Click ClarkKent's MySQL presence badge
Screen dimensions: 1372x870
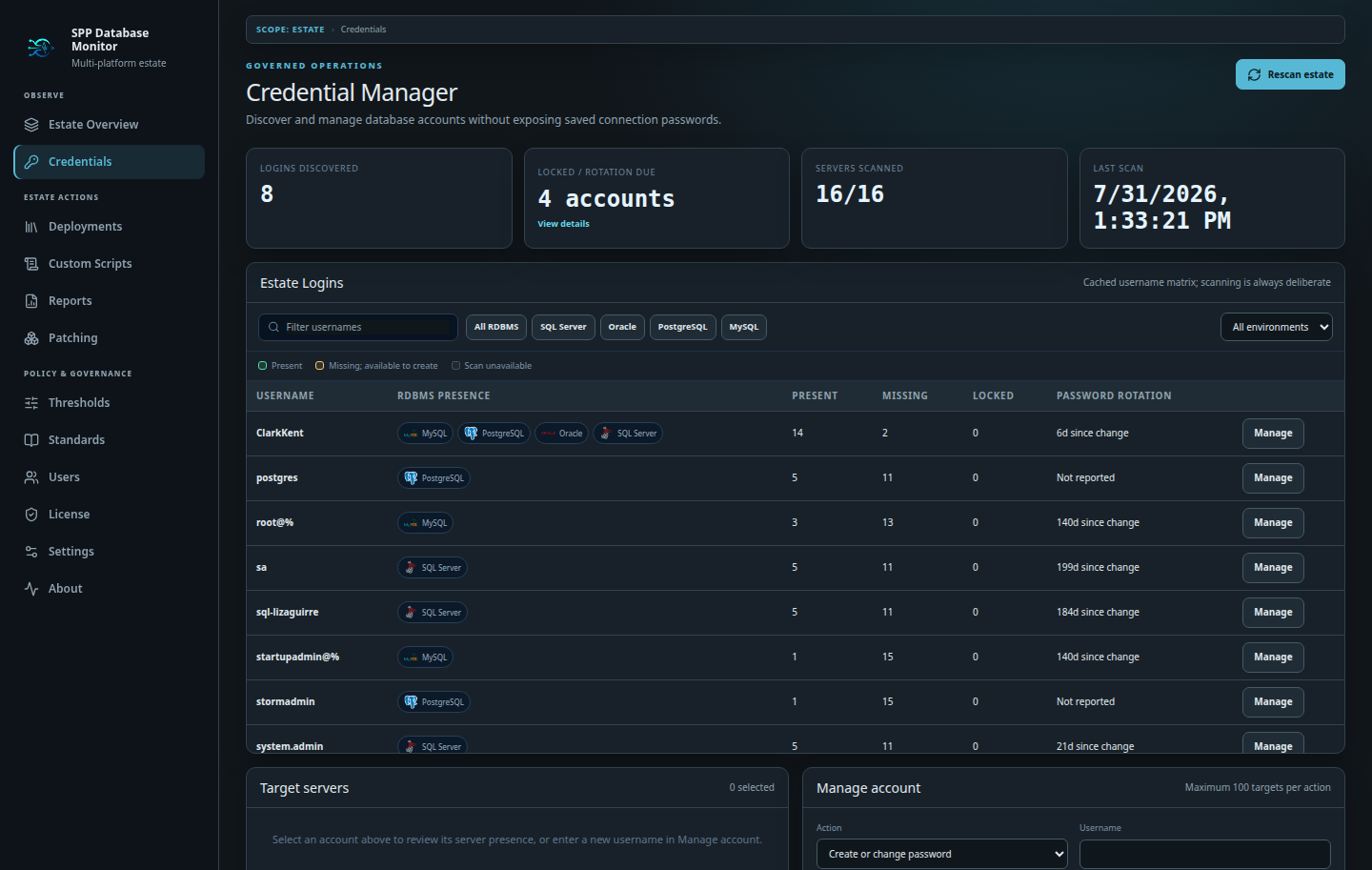(x=425, y=434)
